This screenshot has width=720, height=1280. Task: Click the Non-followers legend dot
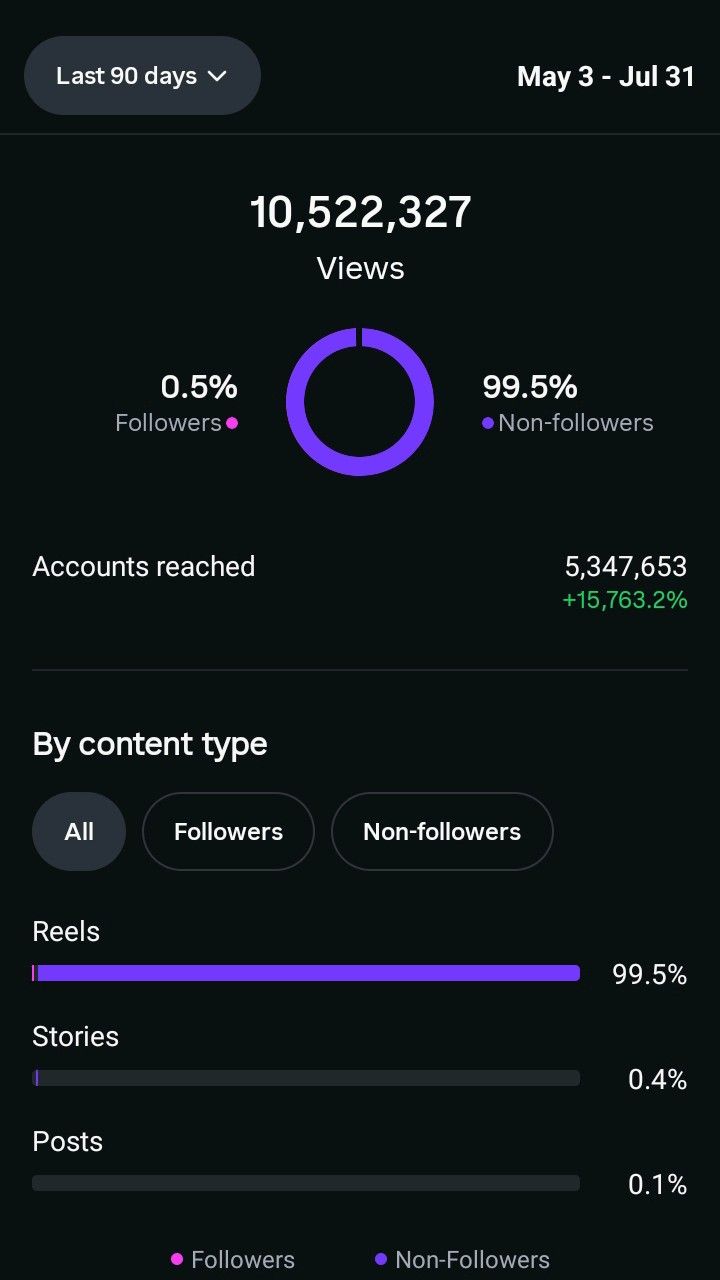tap(487, 423)
